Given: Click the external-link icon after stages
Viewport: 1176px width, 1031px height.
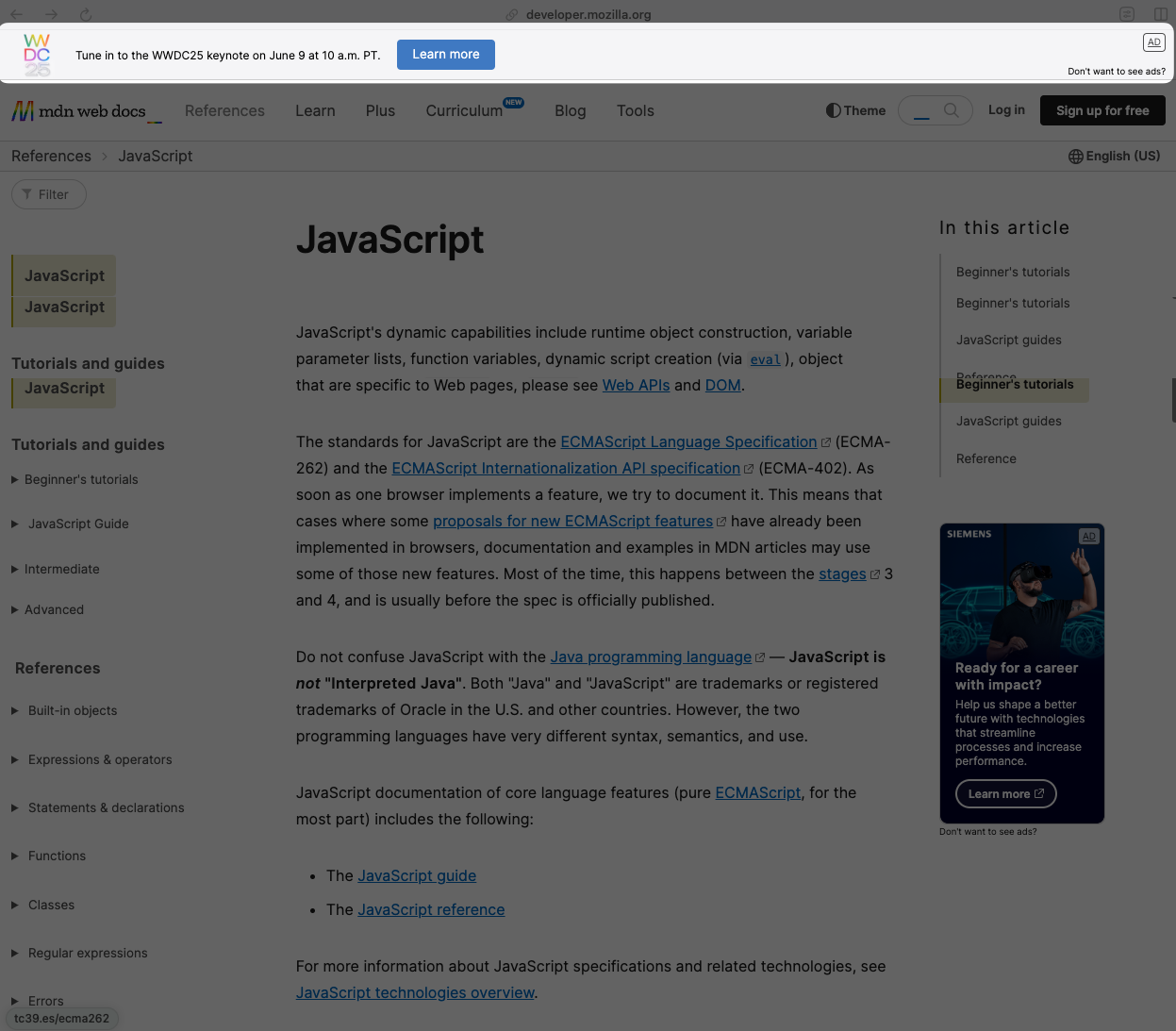Looking at the screenshot, I should pos(875,574).
